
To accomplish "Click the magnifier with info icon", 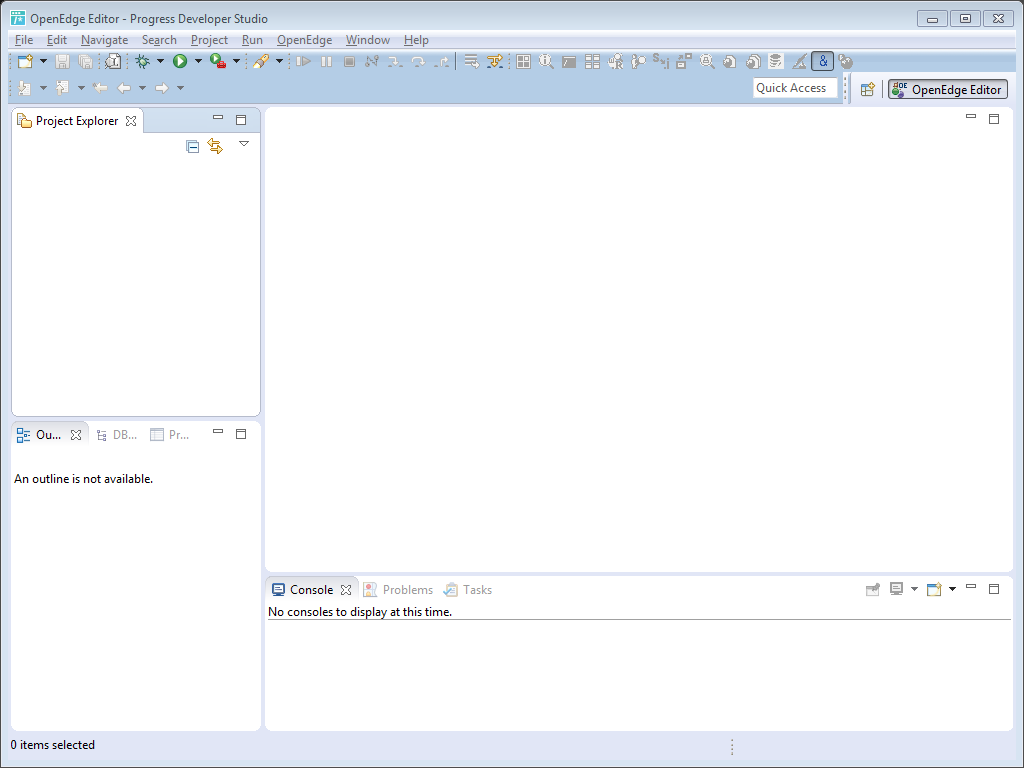I will point(546,61).
